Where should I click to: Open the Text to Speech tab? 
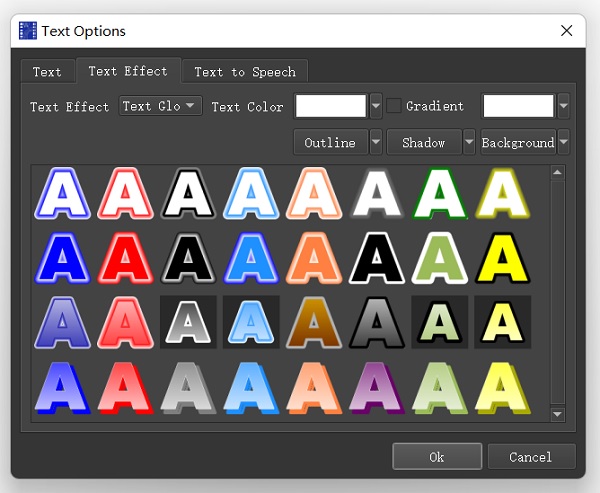pos(245,72)
